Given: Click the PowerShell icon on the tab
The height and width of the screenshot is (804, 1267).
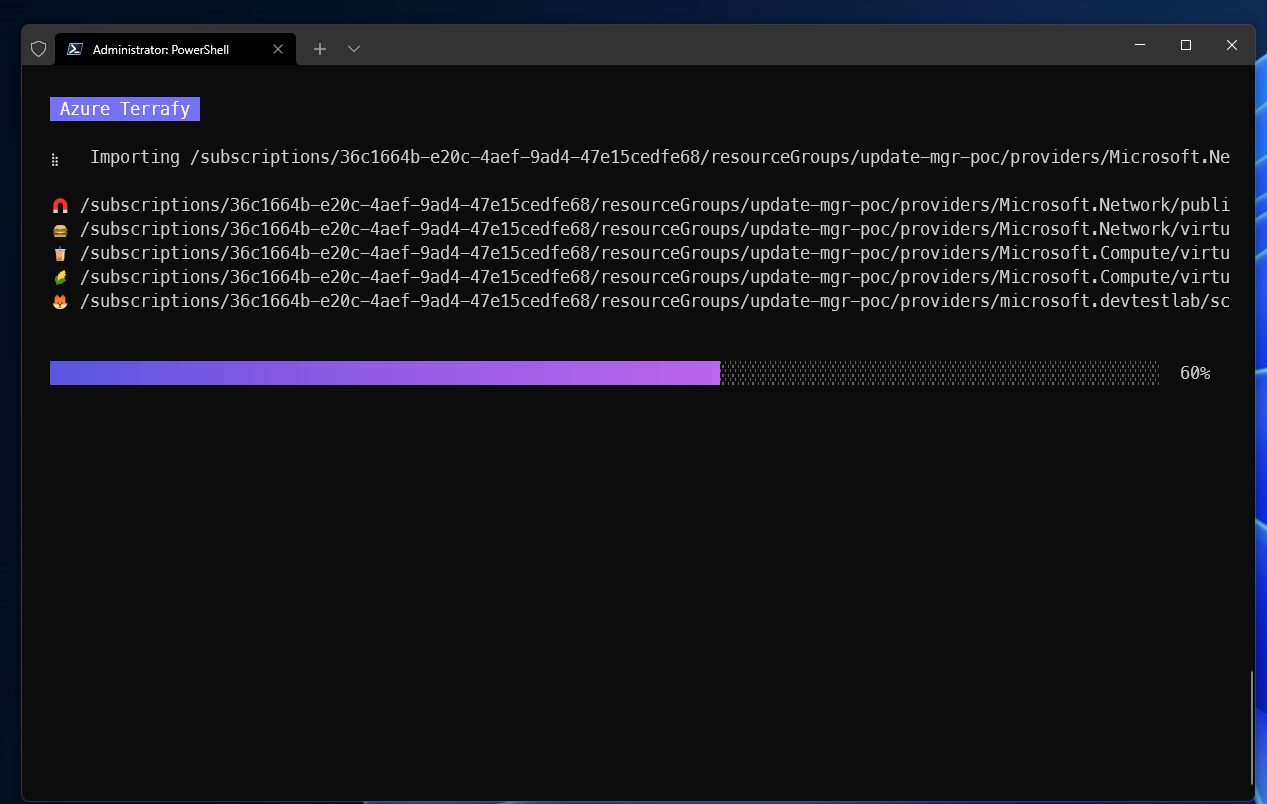Looking at the screenshot, I should (75, 48).
